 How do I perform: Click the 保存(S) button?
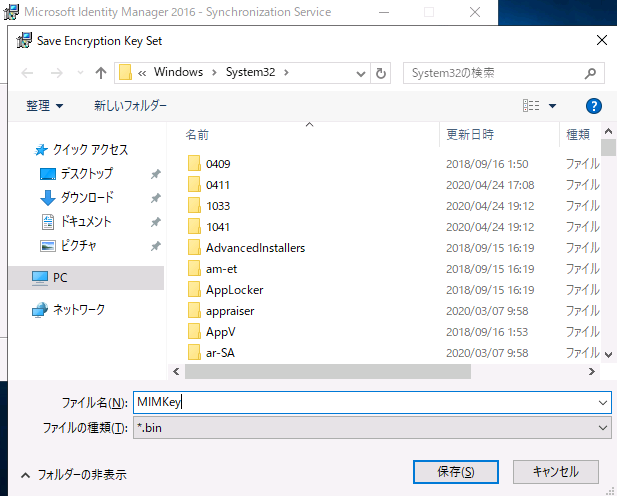point(456,472)
